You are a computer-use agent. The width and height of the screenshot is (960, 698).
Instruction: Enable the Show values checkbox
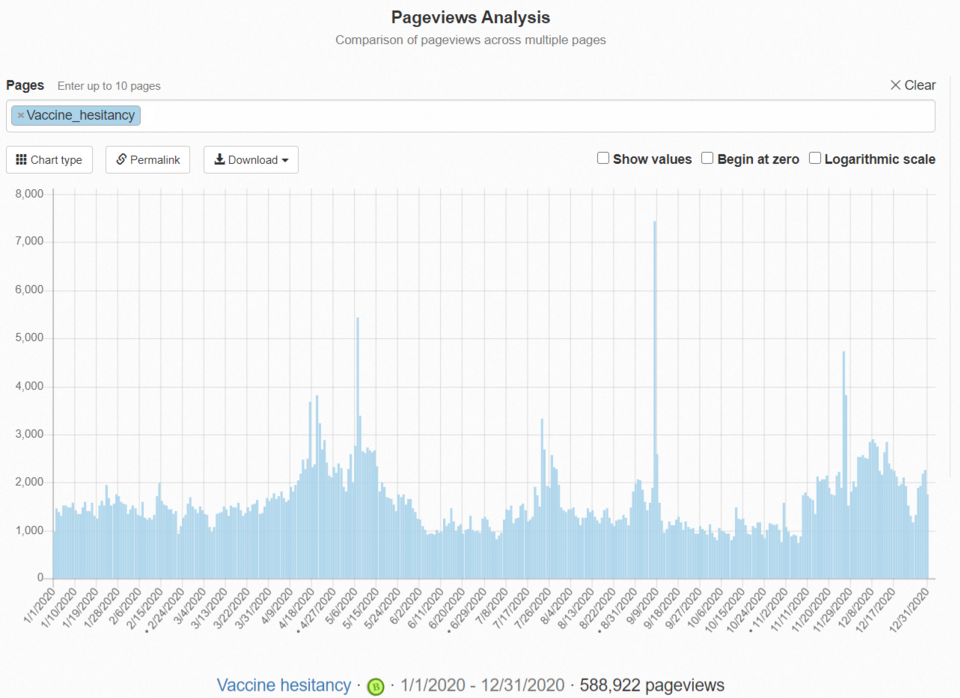click(603, 158)
